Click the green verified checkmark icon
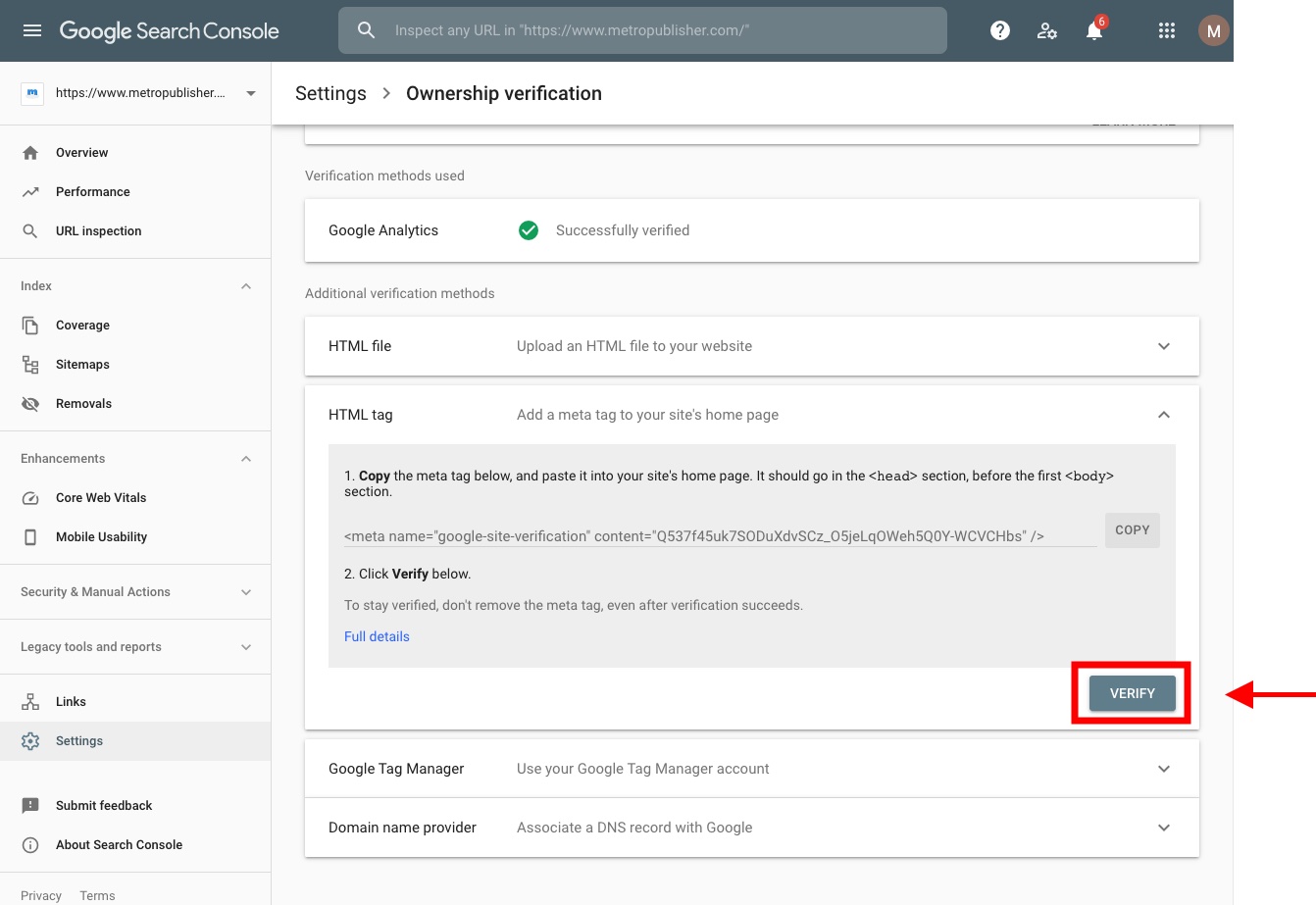 tap(529, 230)
